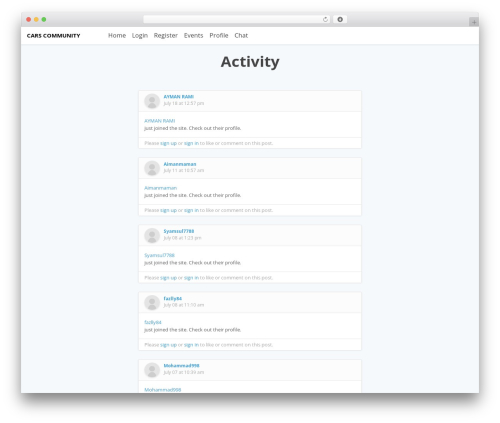This screenshot has height=423, width=500.
Task: Open AYMAN RAMI bold header name
Action: tap(179, 97)
